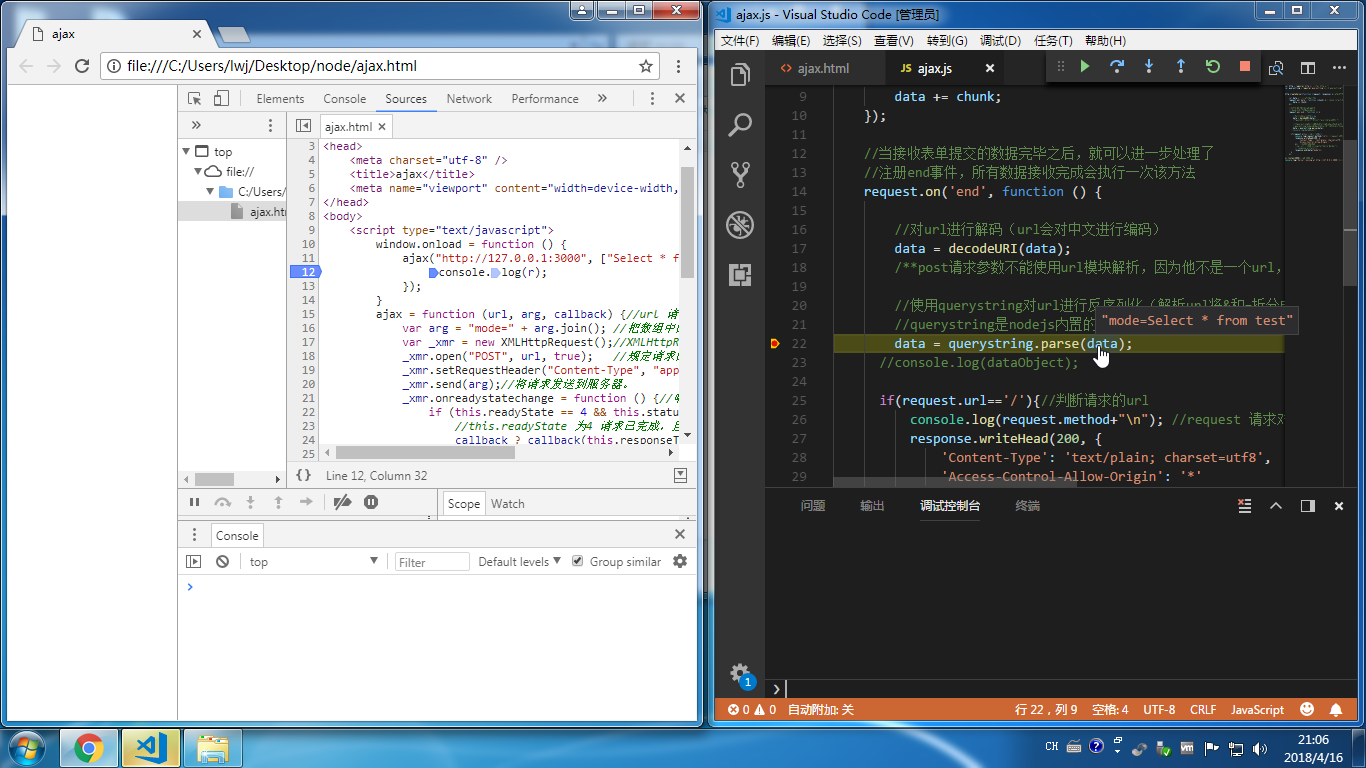
Task: Open VS Code 文件(F) menu
Action: click(740, 41)
